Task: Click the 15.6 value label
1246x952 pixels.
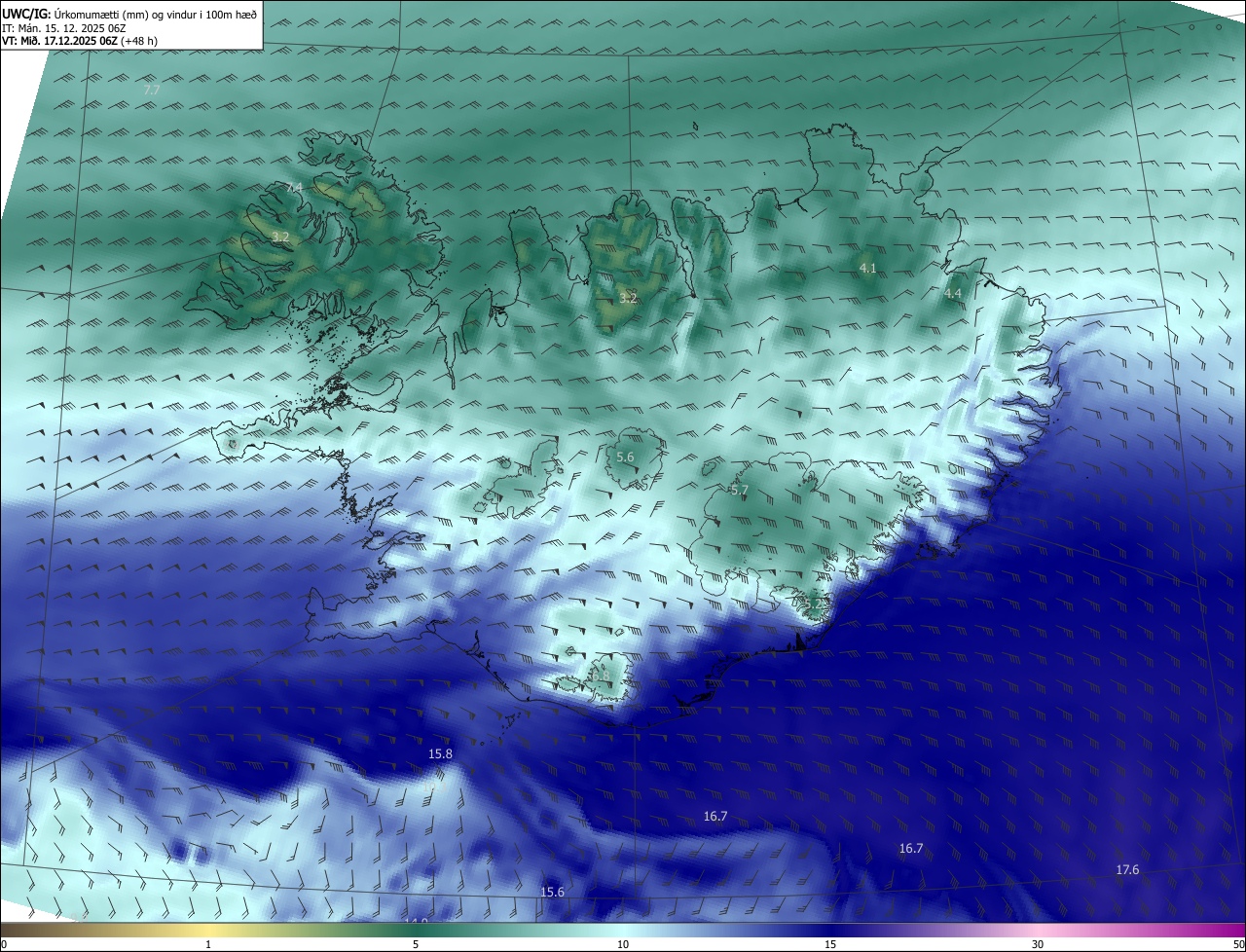Action: [x=552, y=892]
